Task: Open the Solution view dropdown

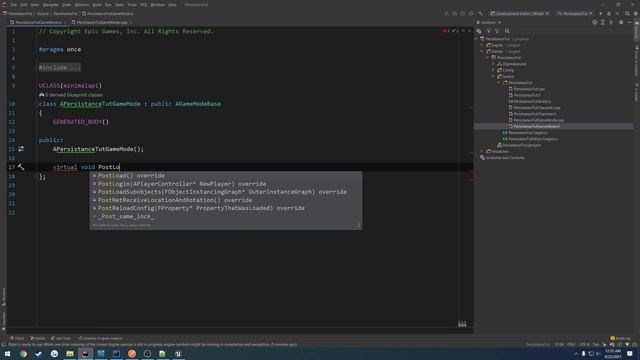Action: (x=489, y=22)
